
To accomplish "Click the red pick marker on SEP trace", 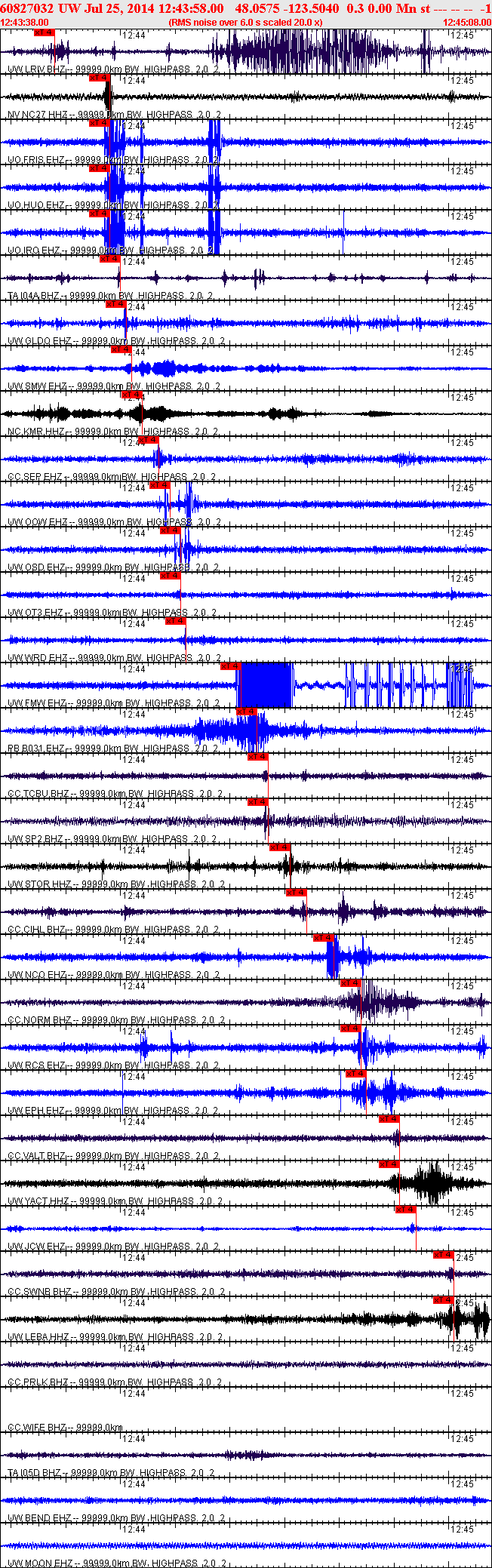I will pos(148,440).
